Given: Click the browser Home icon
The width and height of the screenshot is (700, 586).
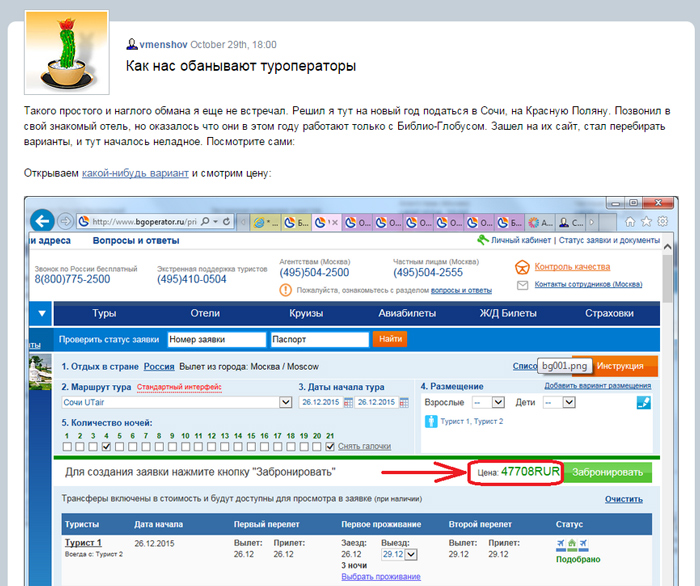Looking at the screenshot, I should coord(630,221).
